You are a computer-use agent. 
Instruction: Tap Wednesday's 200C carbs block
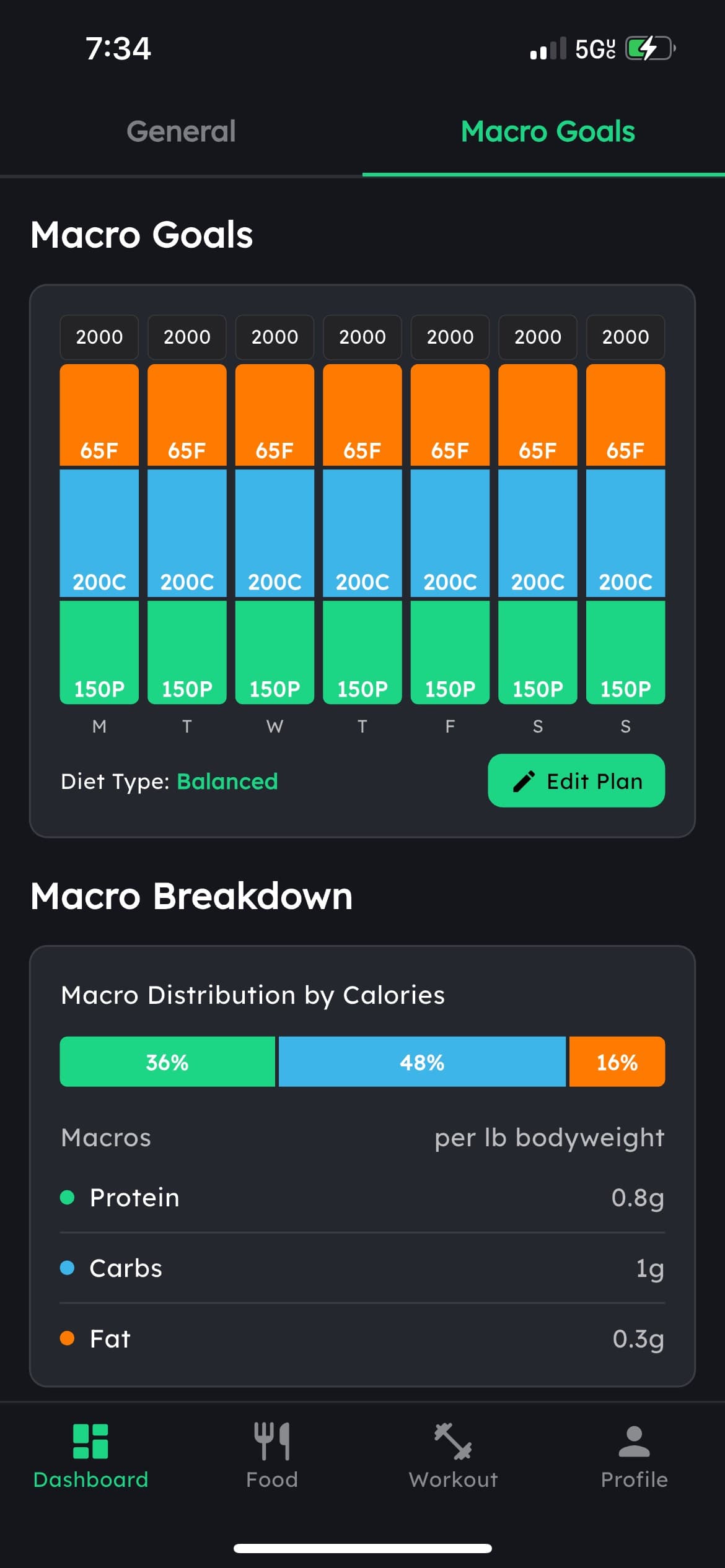coord(275,533)
